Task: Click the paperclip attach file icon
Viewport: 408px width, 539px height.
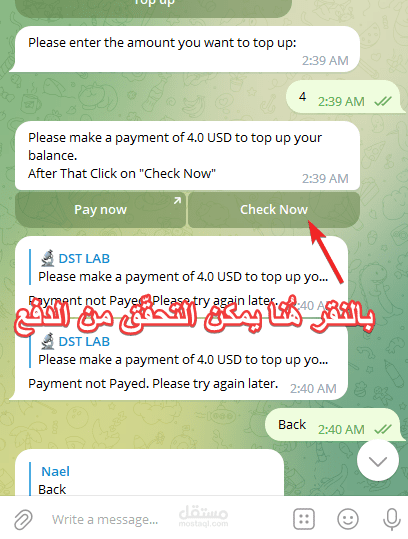Action: point(23,519)
